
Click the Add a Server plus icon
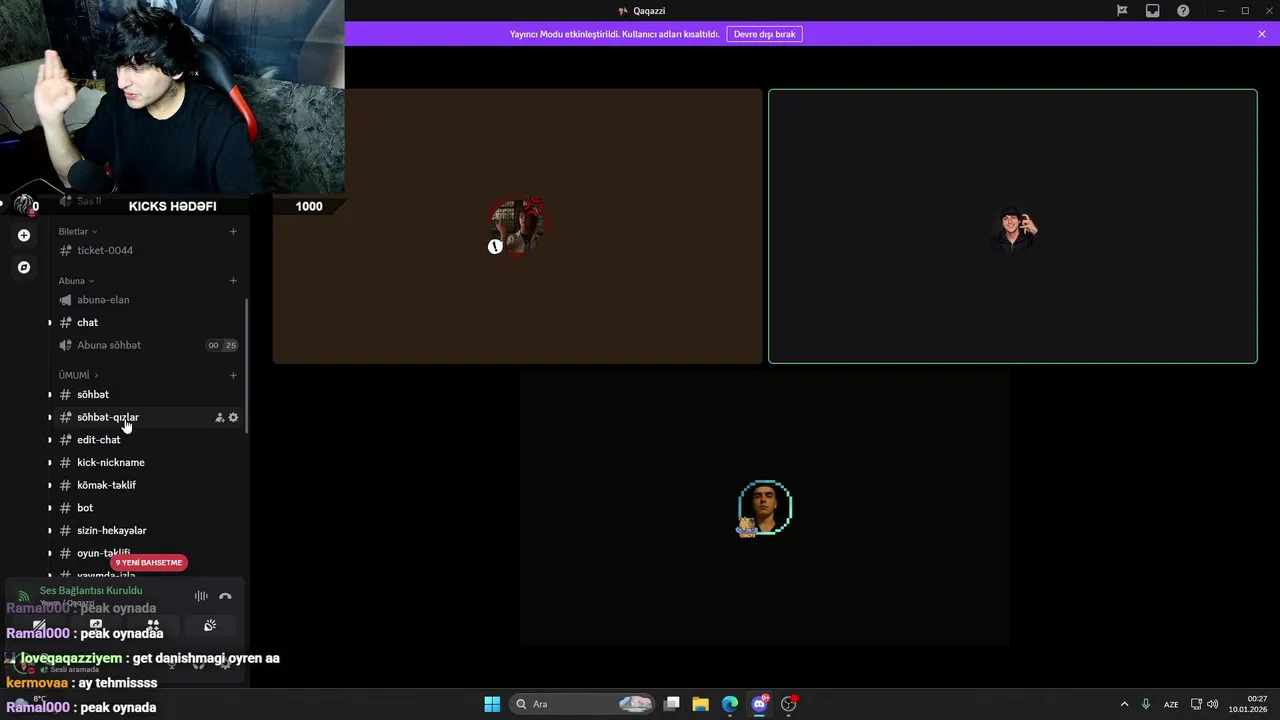coord(24,235)
